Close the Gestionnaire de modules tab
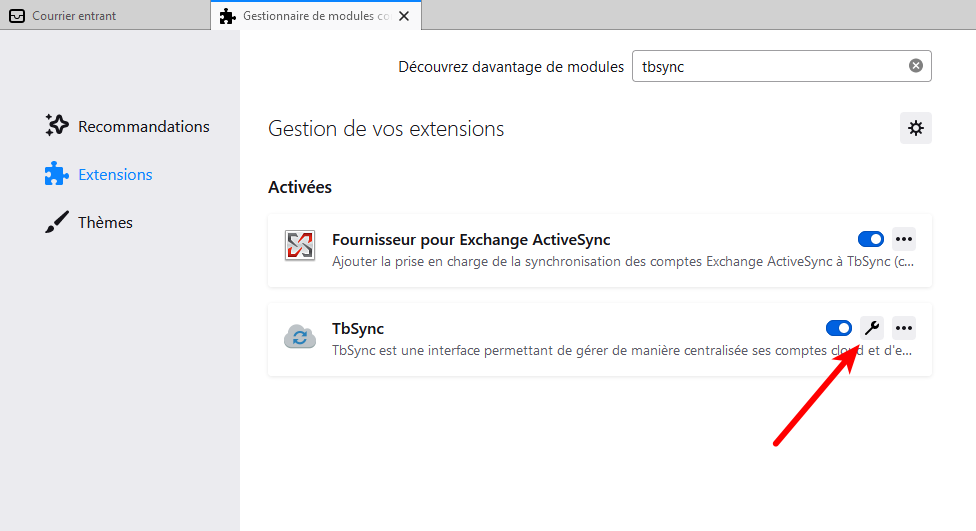The width and height of the screenshot is (976, 531). 404,16
